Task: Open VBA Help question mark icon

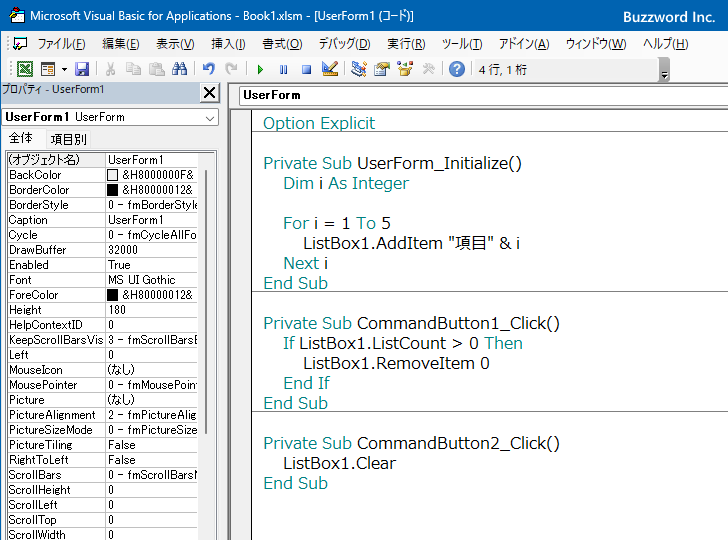Action: click(x=457, y=70)
